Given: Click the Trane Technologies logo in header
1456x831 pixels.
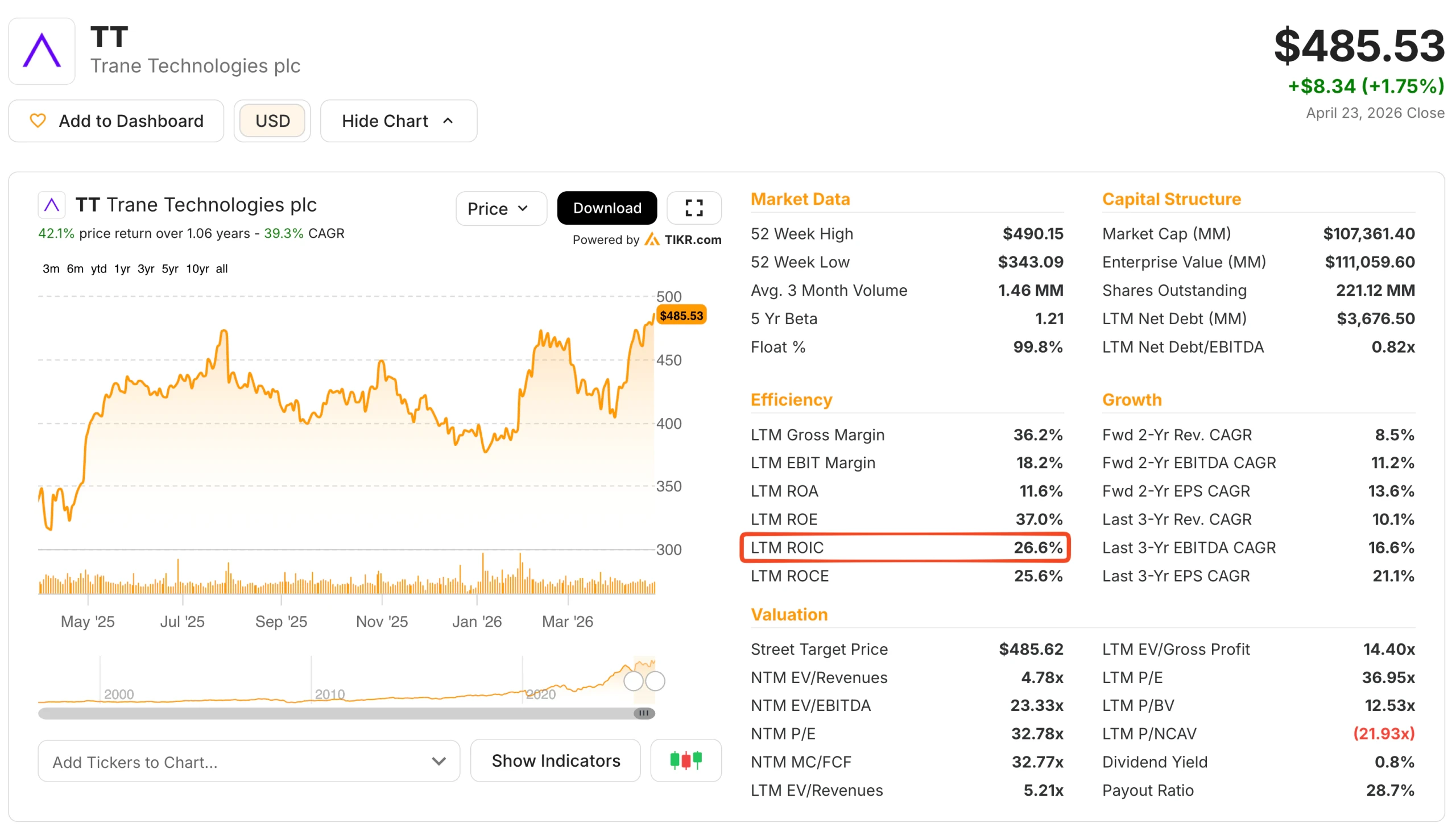Looking at the screenshot, I should point(42,51).
